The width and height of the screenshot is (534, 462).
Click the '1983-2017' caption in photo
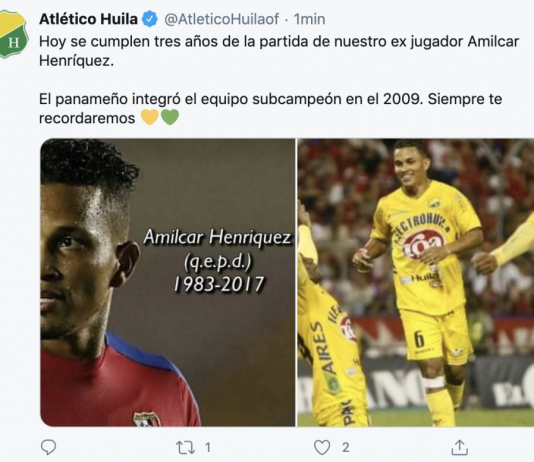(219, 284)
